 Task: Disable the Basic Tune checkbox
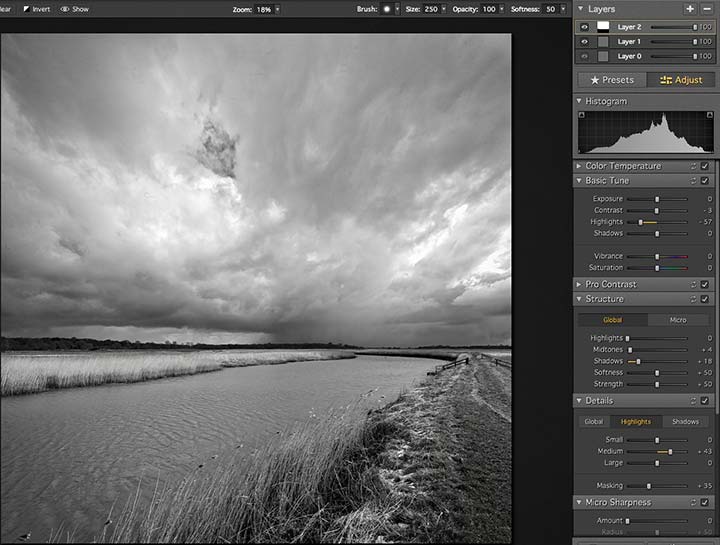pos(705,181)
